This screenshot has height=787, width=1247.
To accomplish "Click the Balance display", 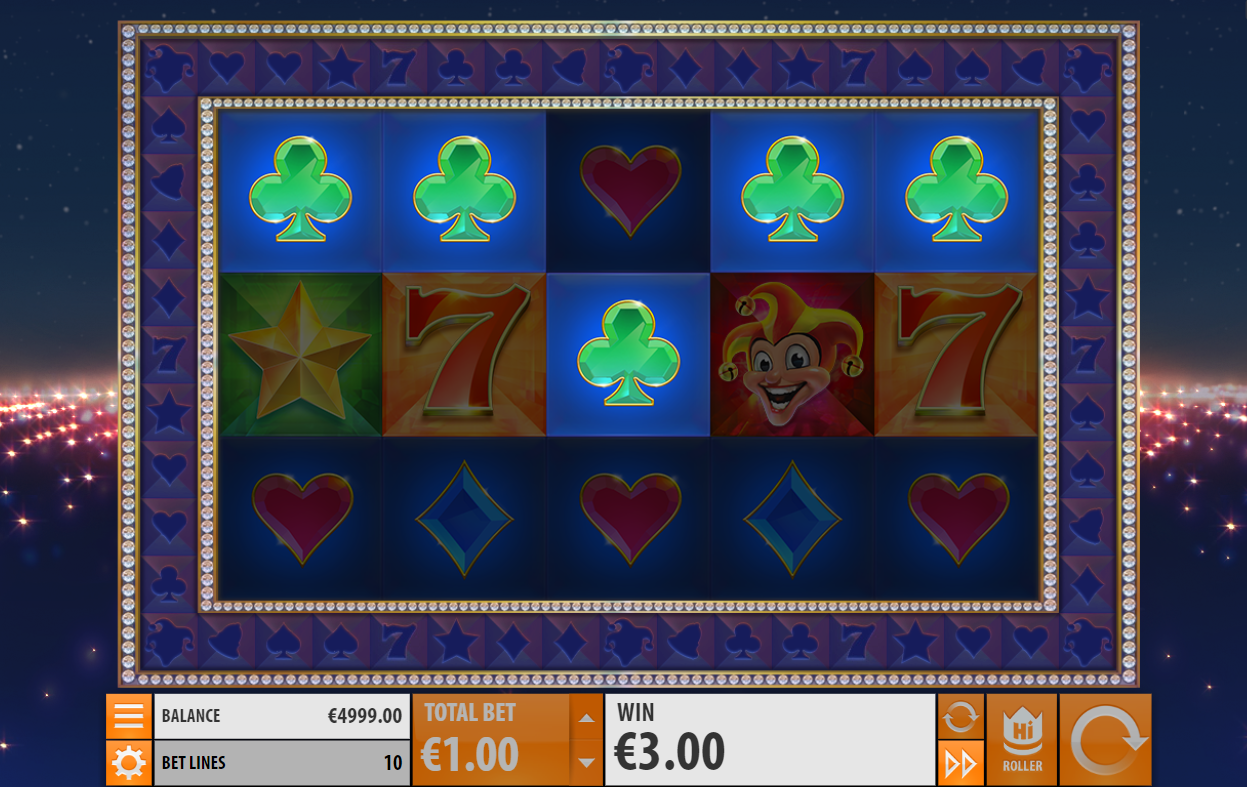I will coord(282,716).
